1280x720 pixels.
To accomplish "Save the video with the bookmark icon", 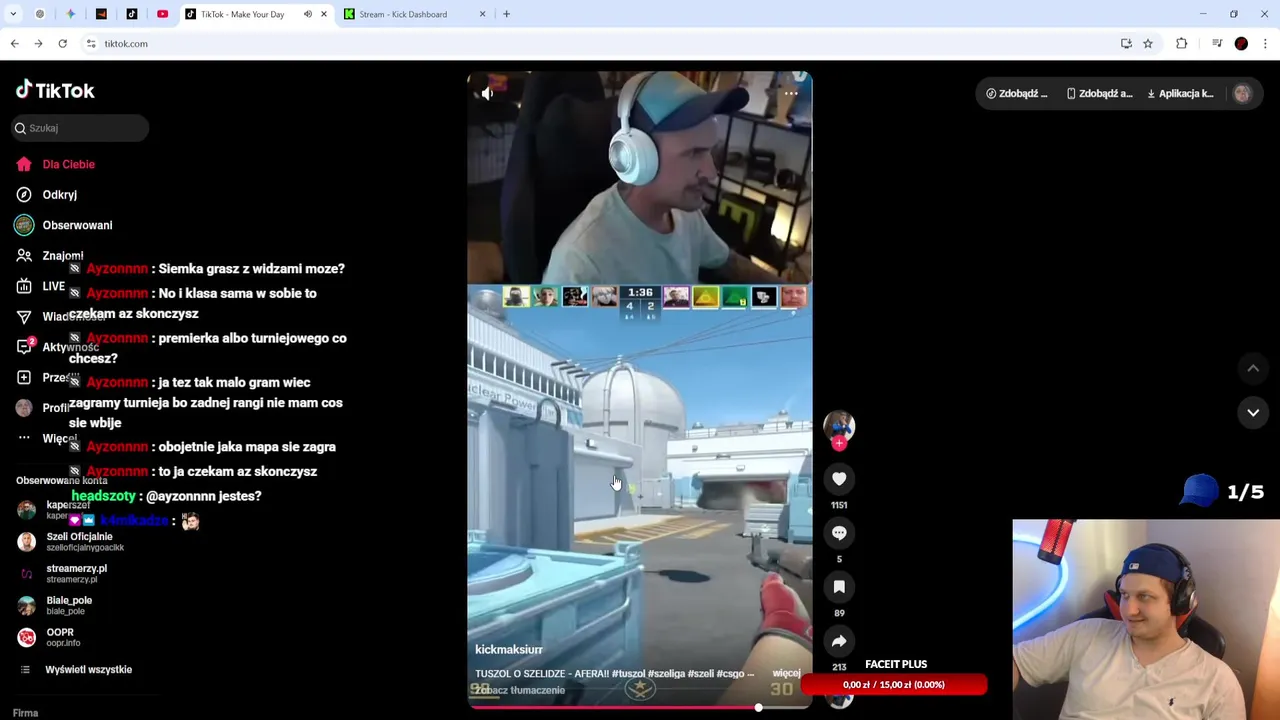I will point(839,587).
